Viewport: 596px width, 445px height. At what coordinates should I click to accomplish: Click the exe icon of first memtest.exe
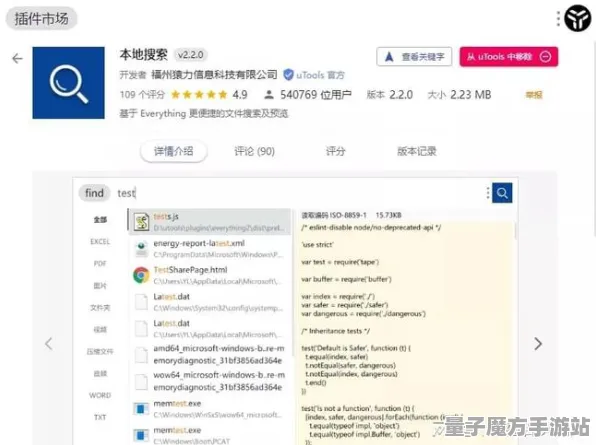(x=141, y=409)
